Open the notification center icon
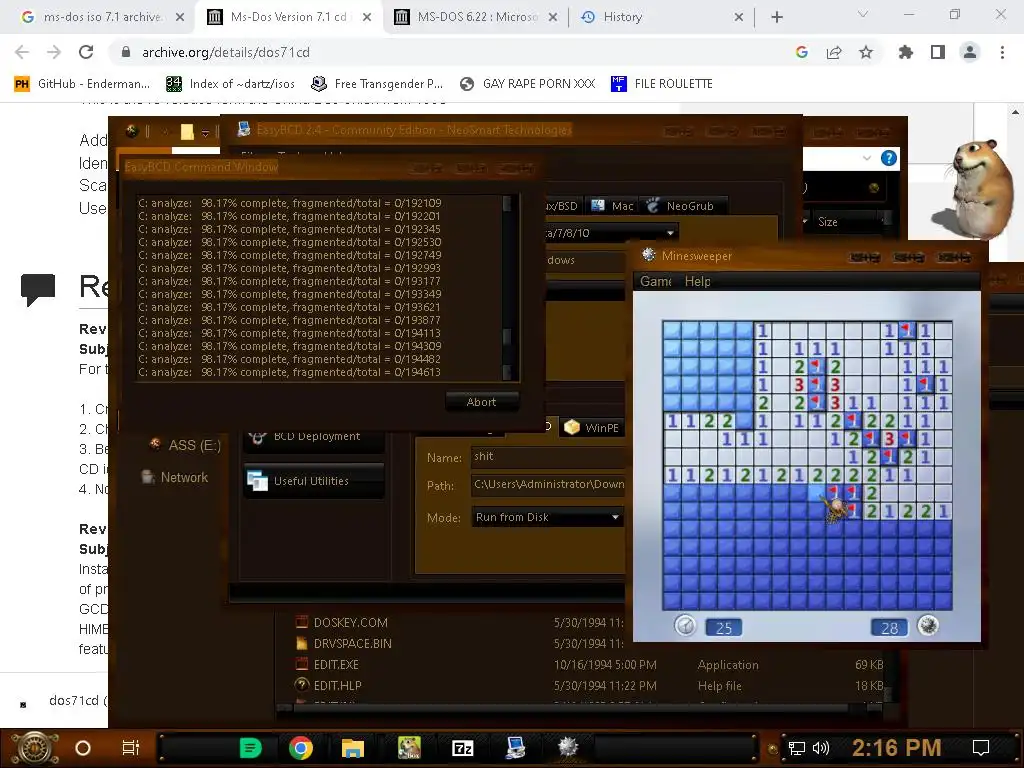 980,748
